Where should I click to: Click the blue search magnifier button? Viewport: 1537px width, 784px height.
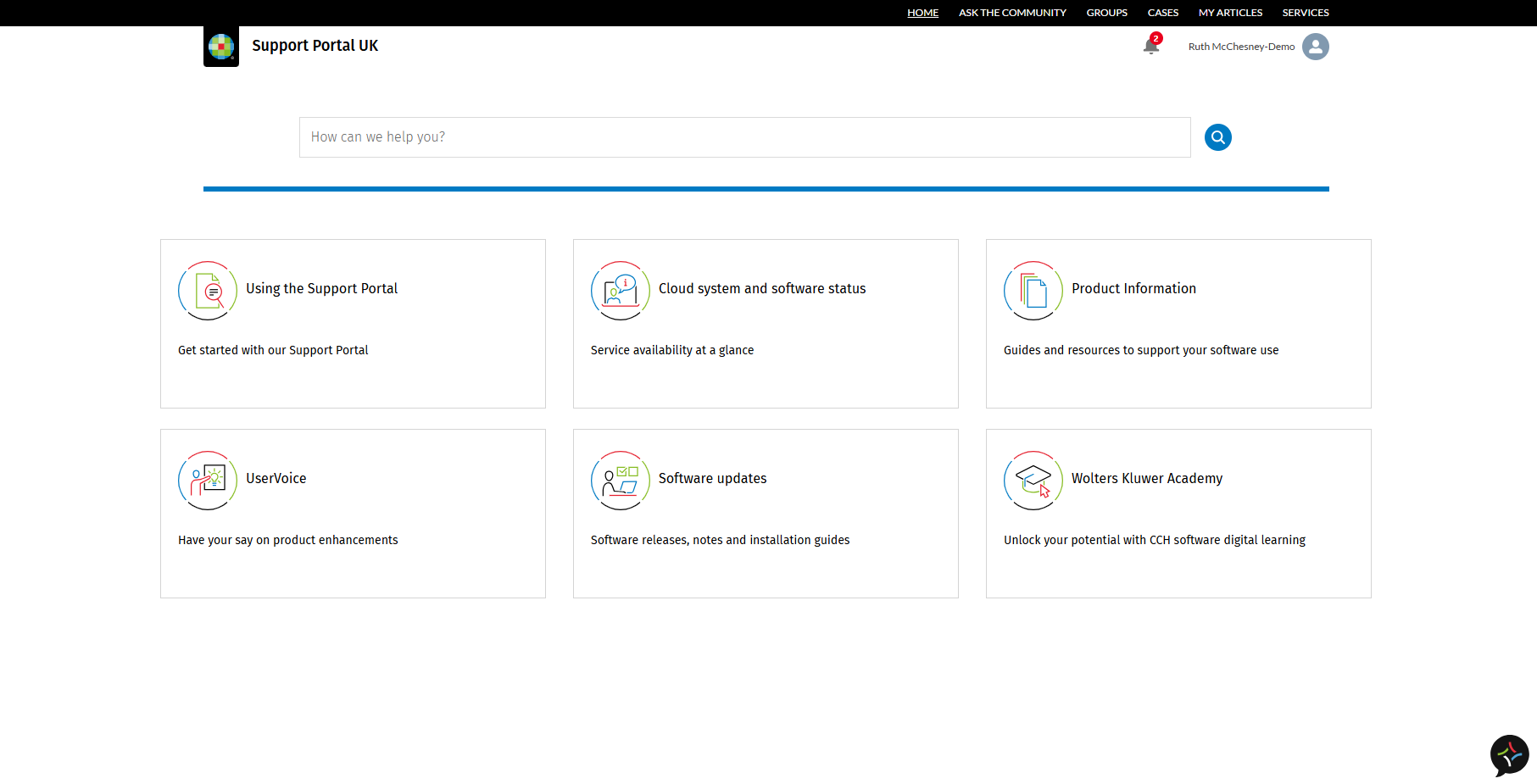pyautogui.click(x=1218, y=137)
